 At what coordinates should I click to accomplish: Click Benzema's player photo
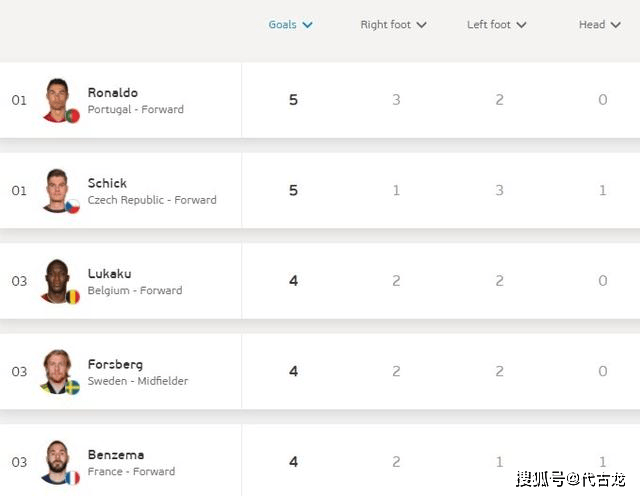point(58,462)
